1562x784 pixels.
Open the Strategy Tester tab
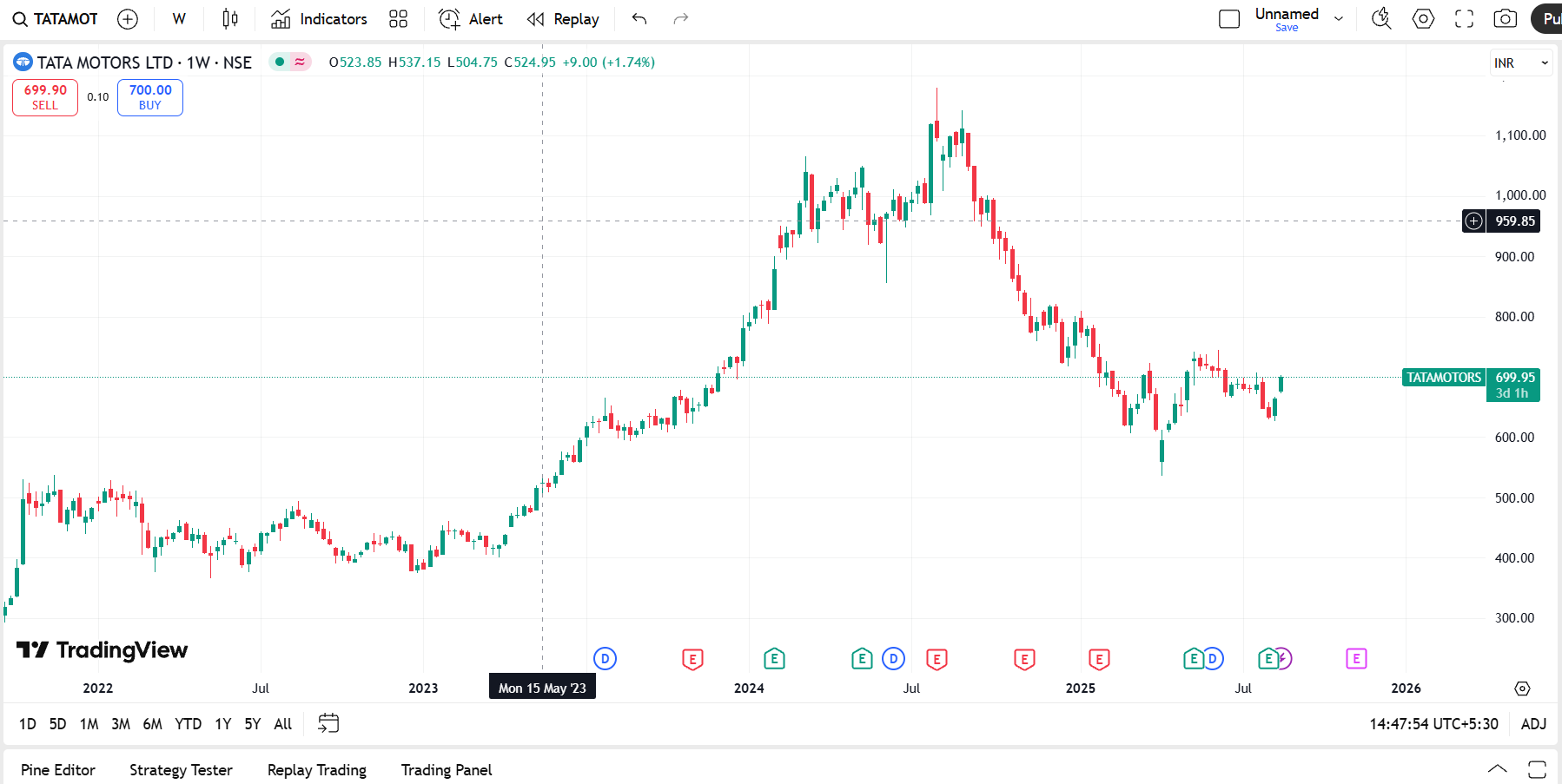click(181, 770)
